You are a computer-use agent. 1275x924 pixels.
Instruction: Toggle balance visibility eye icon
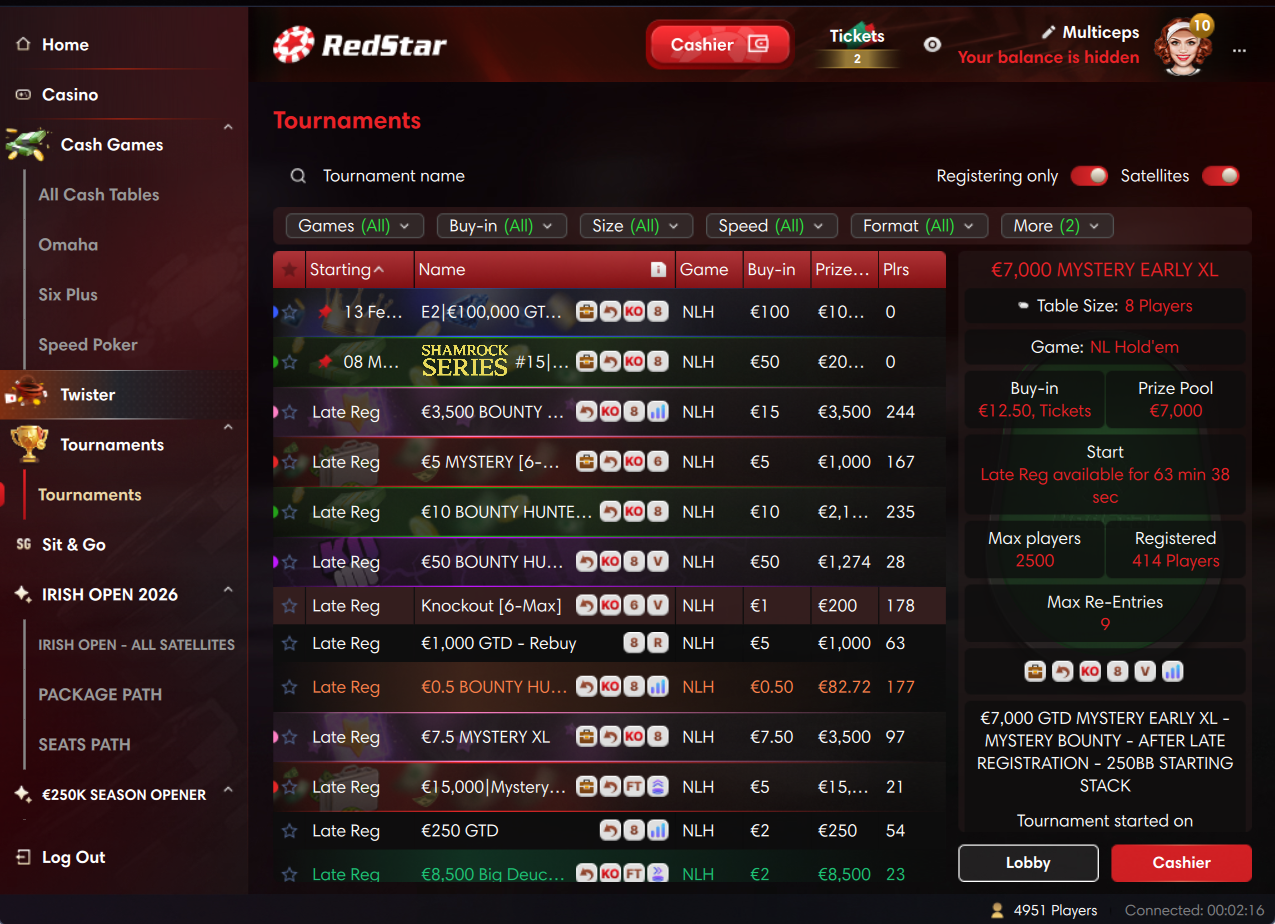pos(932,45)
